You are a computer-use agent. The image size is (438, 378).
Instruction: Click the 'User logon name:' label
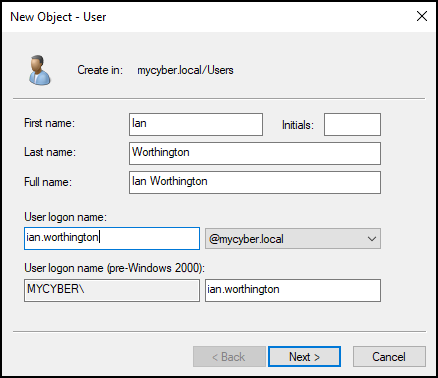(x=65, y=217)
